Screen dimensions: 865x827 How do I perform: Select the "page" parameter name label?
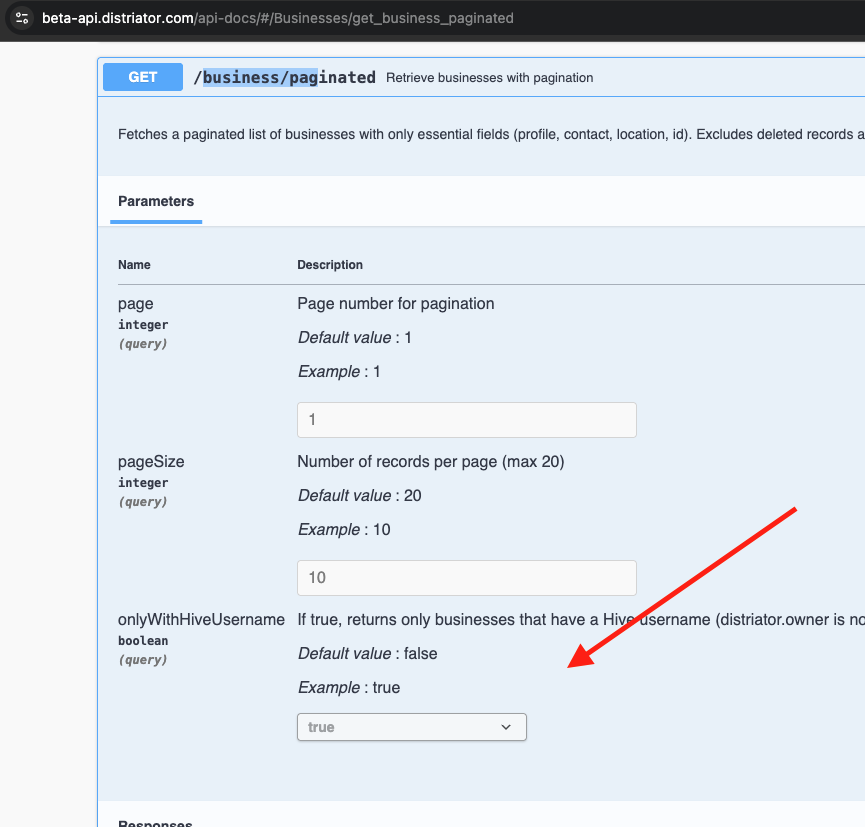point(136,303)
